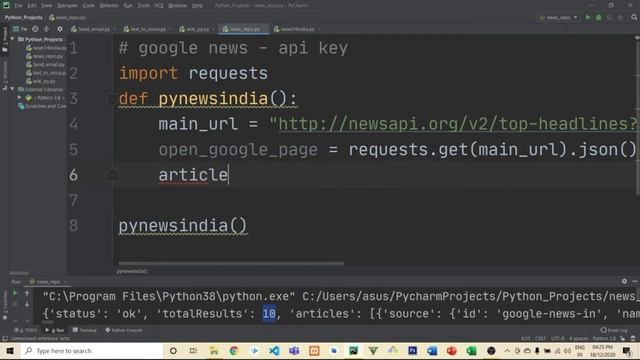The height and width of the screenshot is (360, 640).
Task: Click the newsapi.org URL link in code
Action: [x=458, y=124]
